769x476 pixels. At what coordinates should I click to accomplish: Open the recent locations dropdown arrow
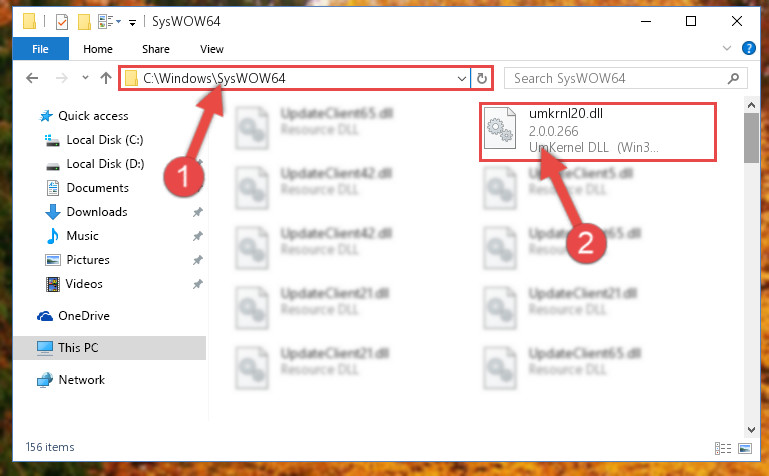pyautogui.click(x=85, y=77)
